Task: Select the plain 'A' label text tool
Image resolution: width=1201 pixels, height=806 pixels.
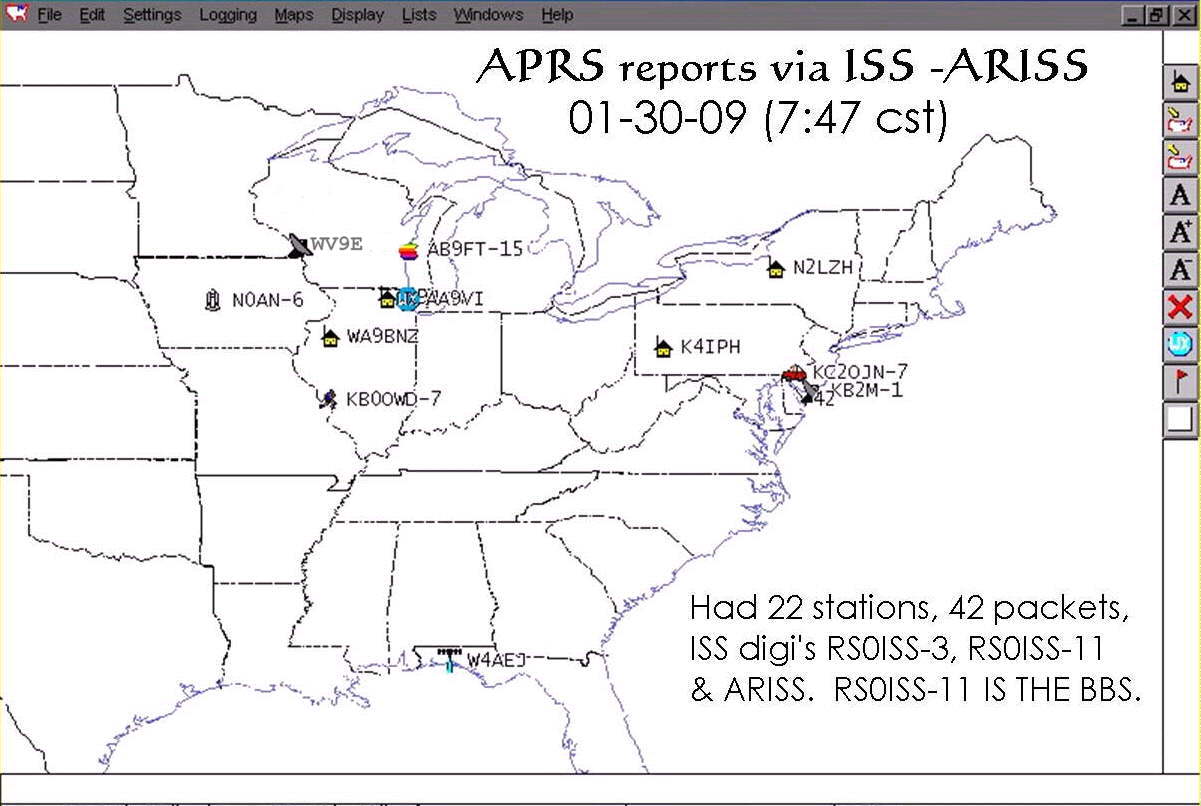Action: (1180, 195)
